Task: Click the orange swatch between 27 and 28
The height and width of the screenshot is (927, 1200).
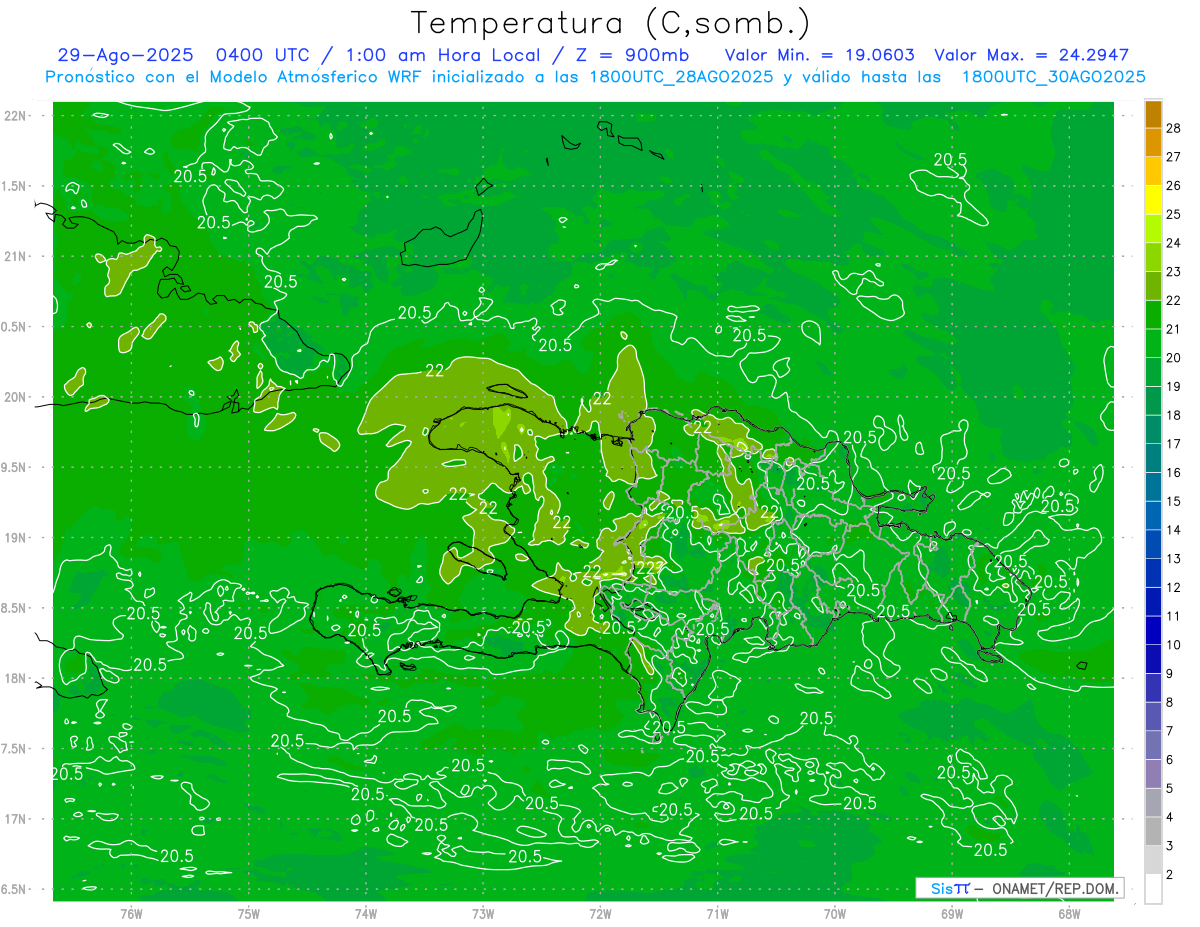Action: 1153,143
